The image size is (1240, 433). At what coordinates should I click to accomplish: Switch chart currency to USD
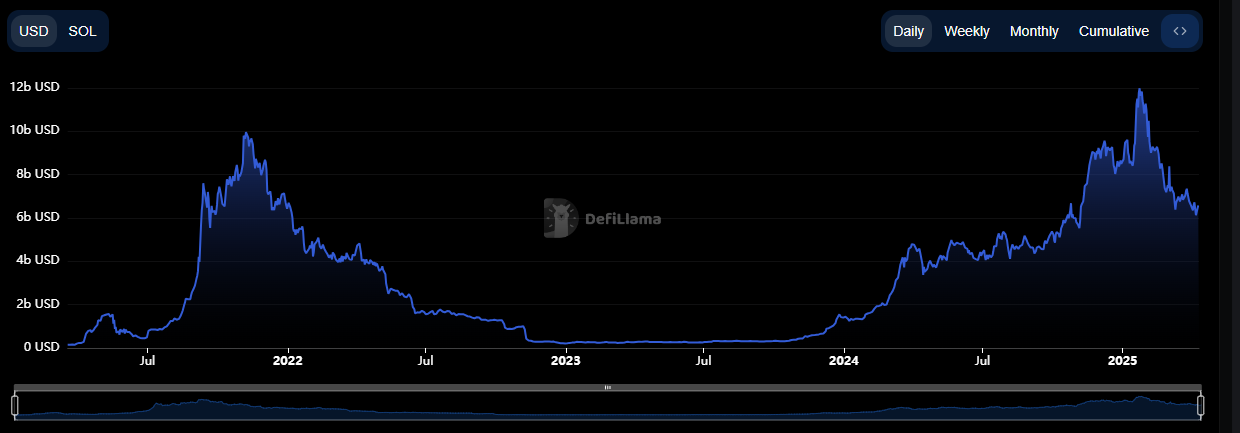[x=34, y=31]
